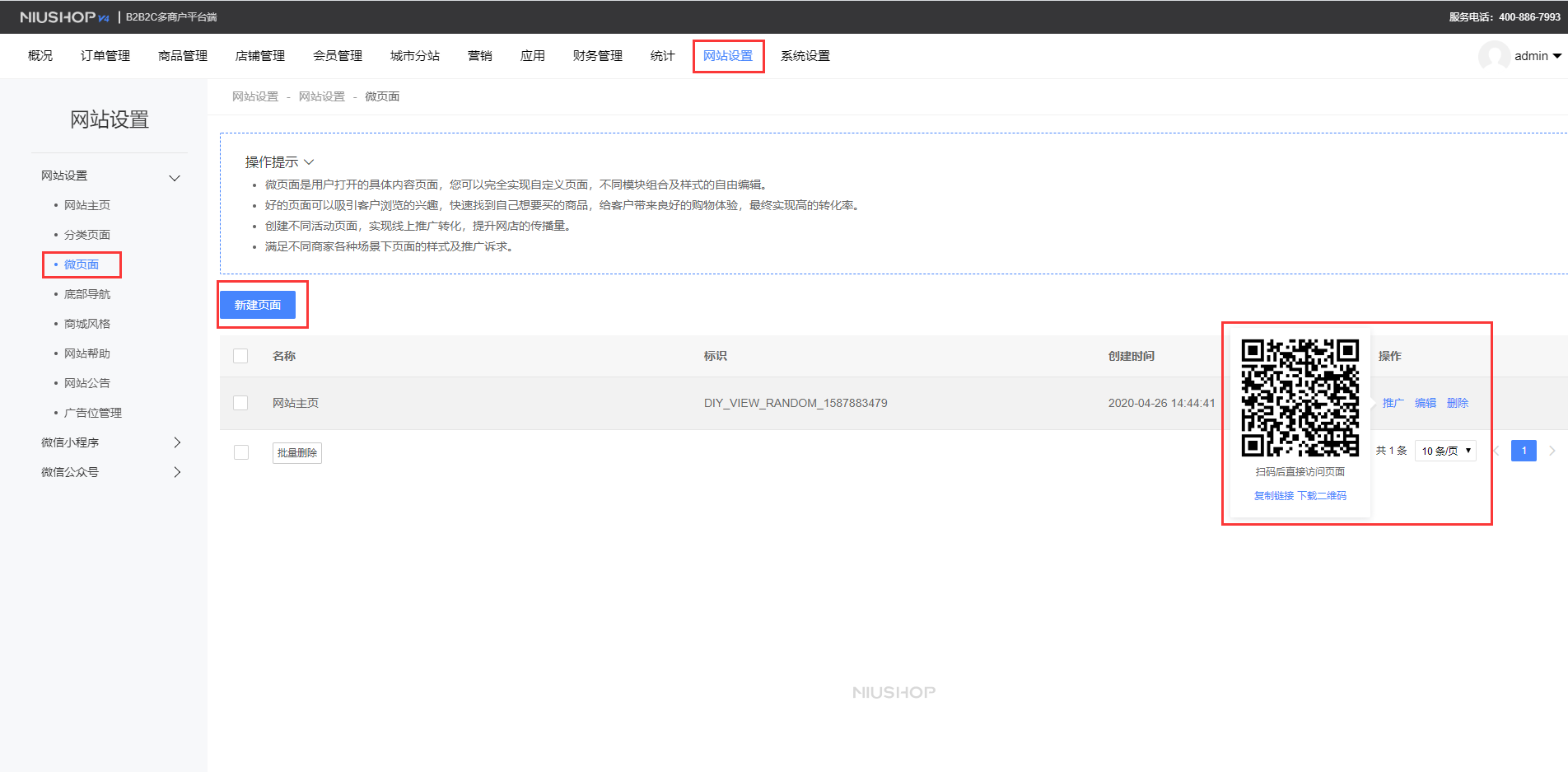Click the 编辑 link for 网站主页
The height and width of the screenshot is (772, 1568).
pos(1426,403)
